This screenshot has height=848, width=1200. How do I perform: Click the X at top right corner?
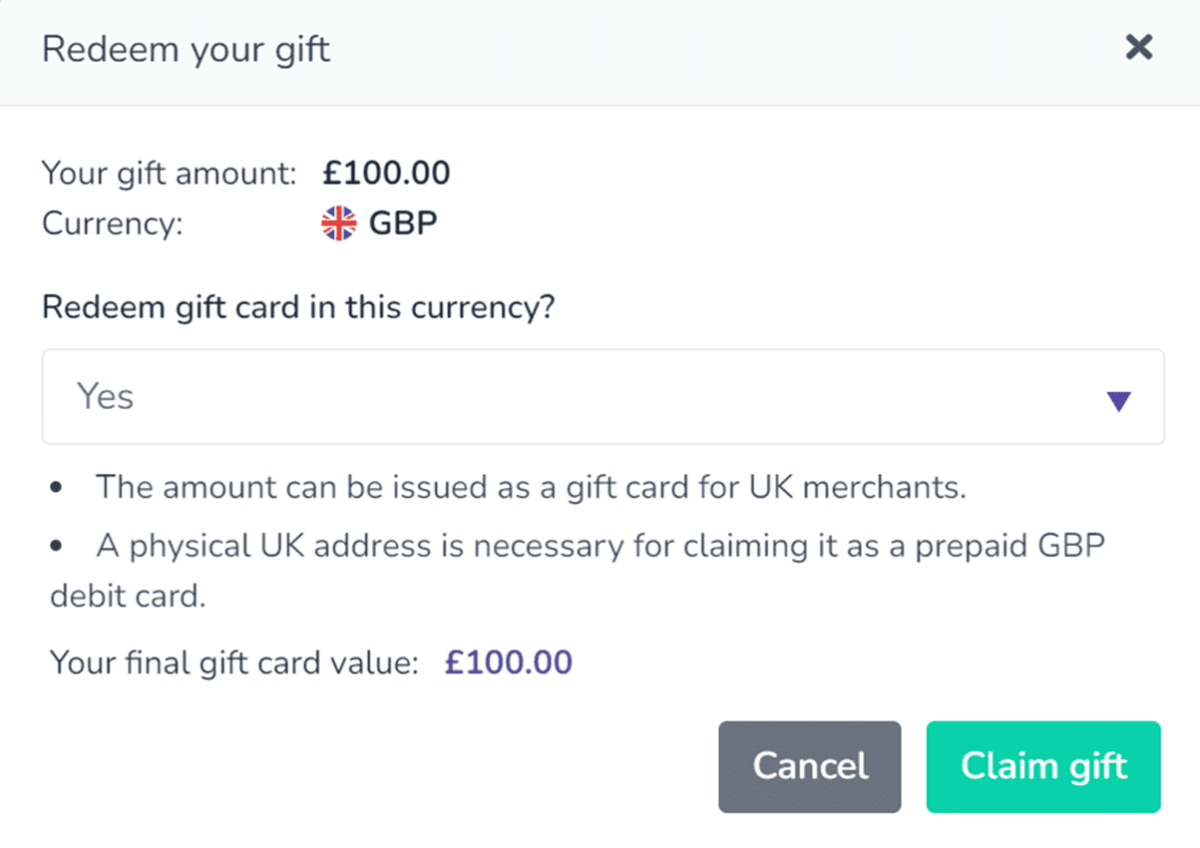tap(1139, 47)
